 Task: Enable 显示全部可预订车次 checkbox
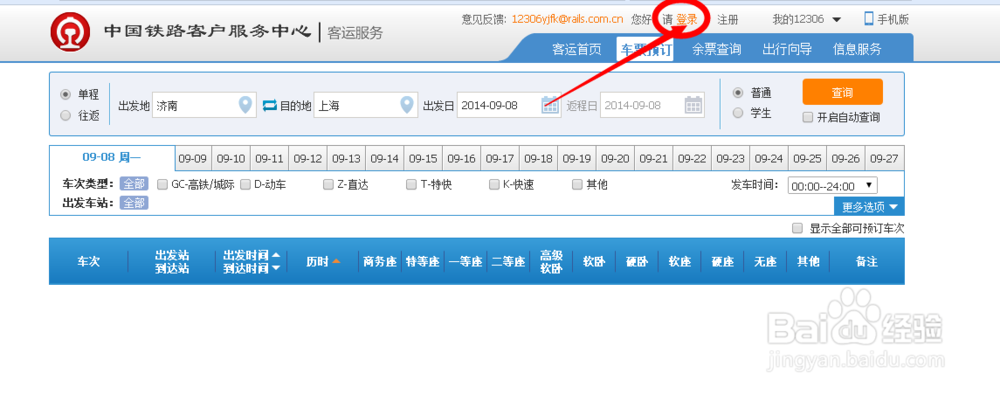tap(797, 228)
